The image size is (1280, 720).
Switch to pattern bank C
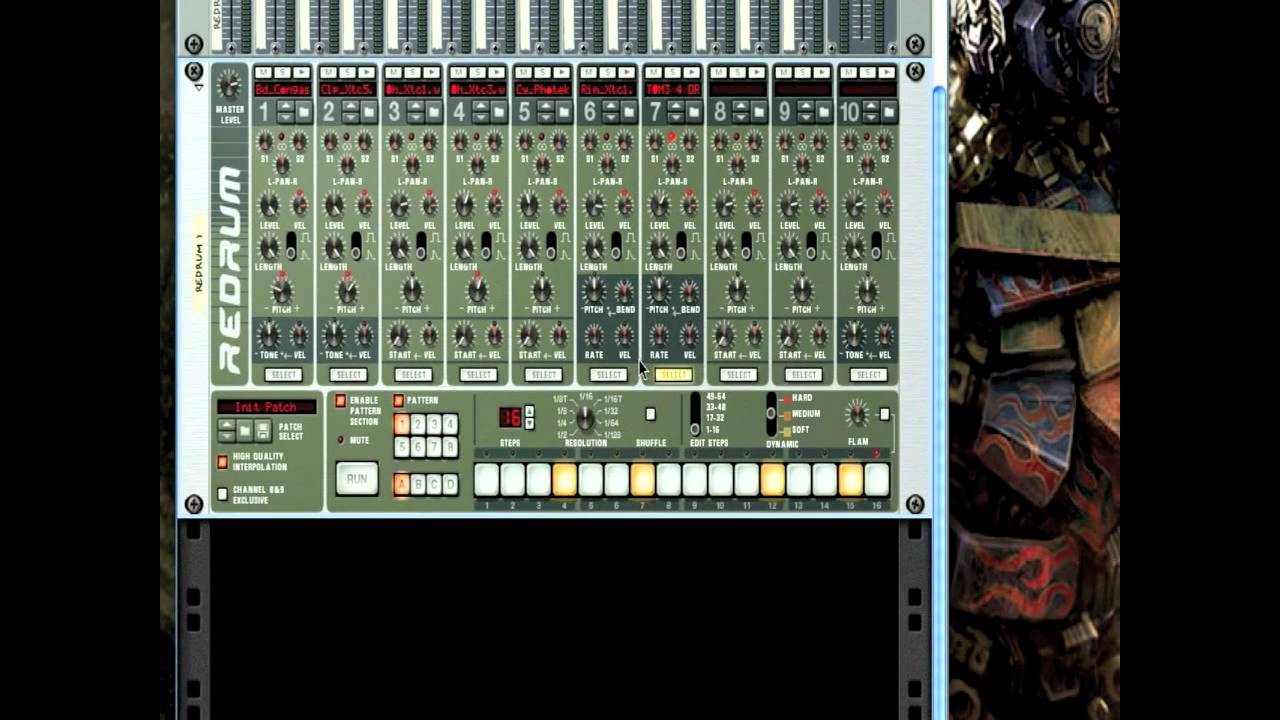tap(434, 485)
